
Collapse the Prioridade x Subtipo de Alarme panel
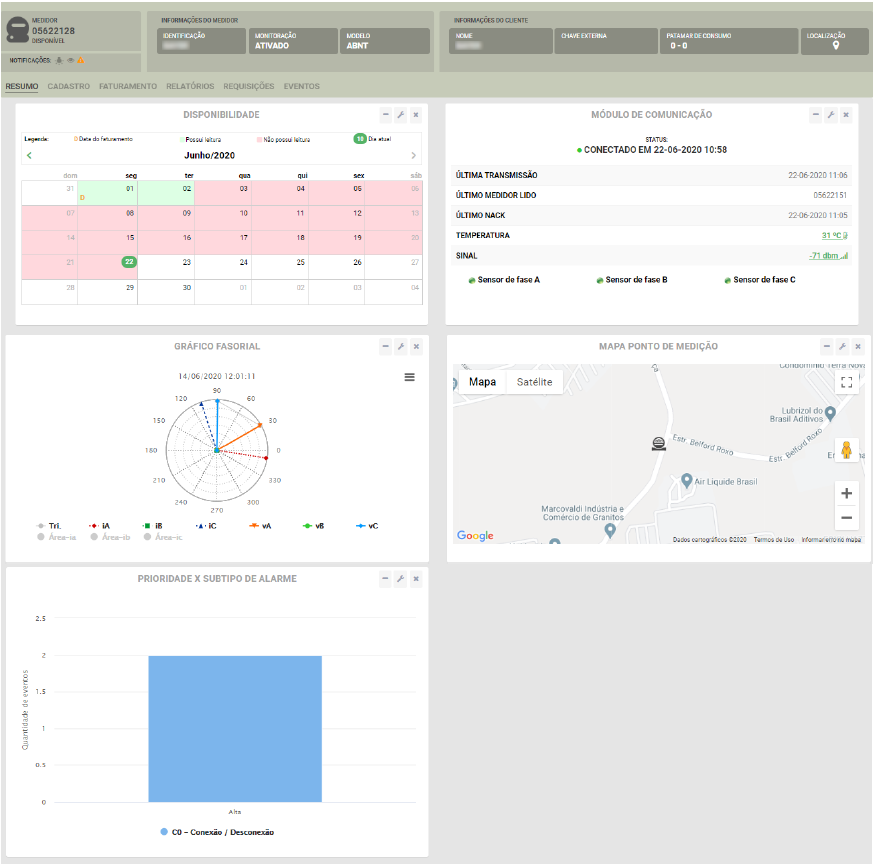click(x=385, y=578)
